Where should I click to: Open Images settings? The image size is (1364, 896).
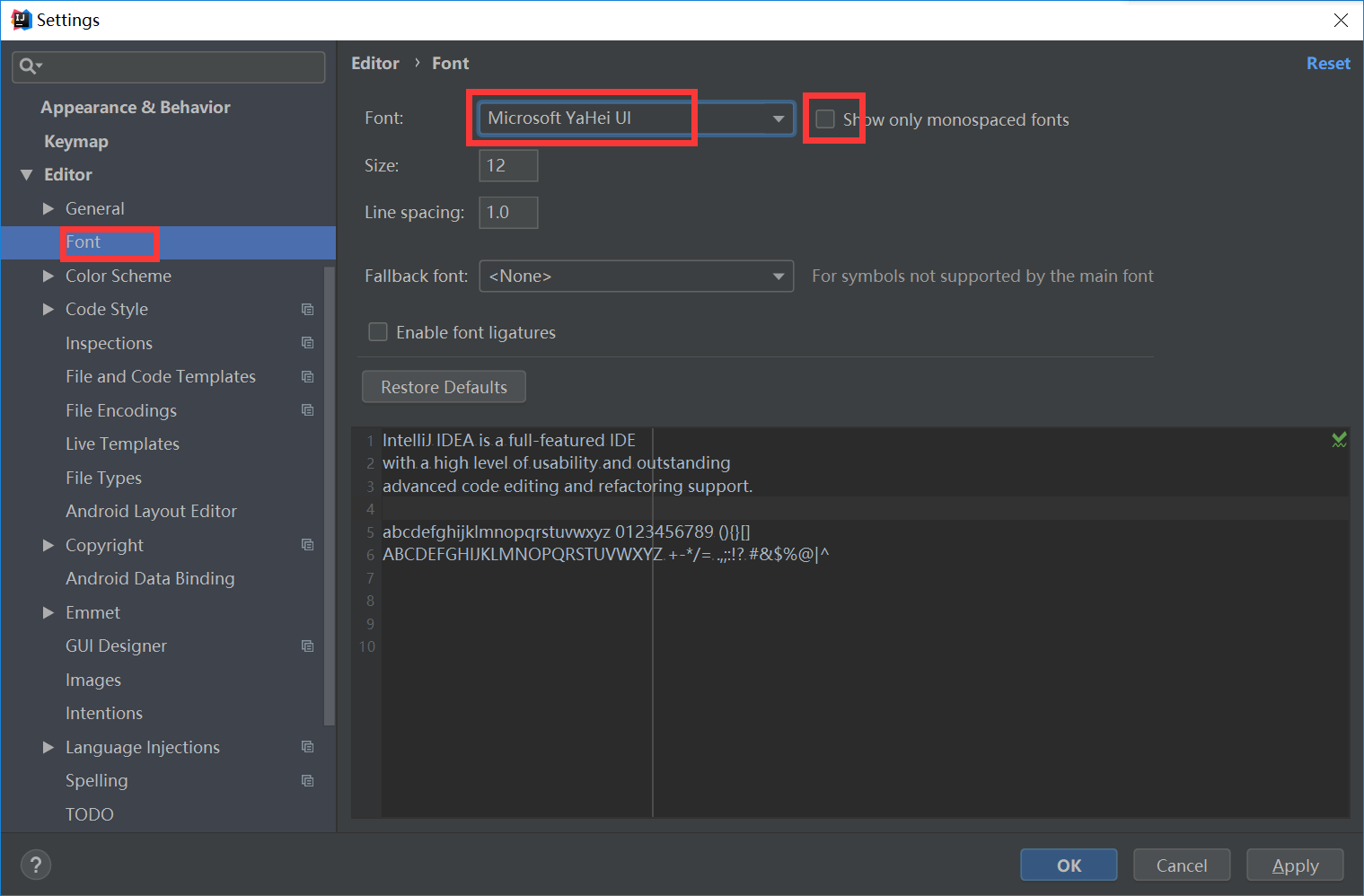click(93, 680)
